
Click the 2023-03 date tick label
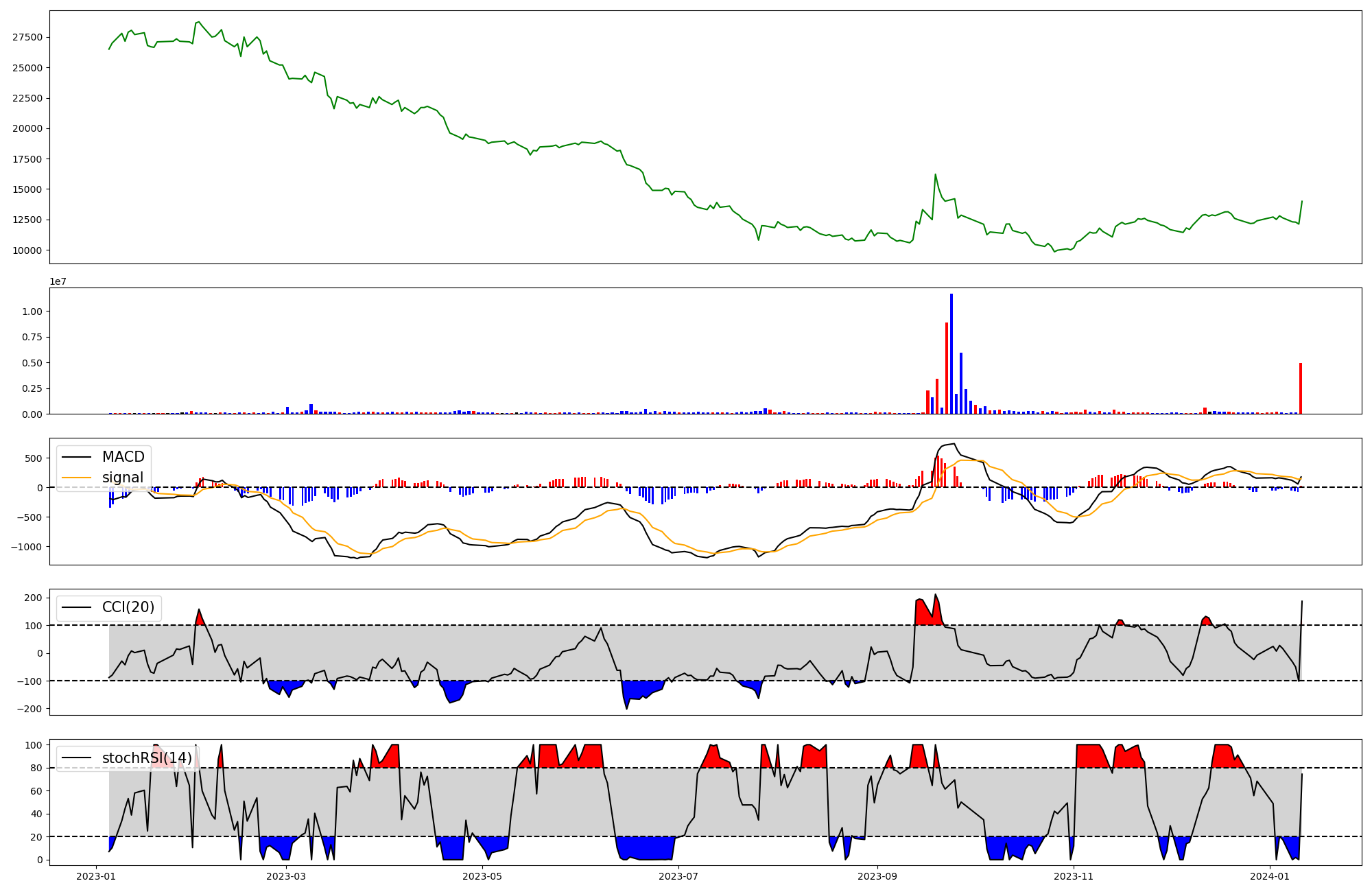[x=286, y=876]
